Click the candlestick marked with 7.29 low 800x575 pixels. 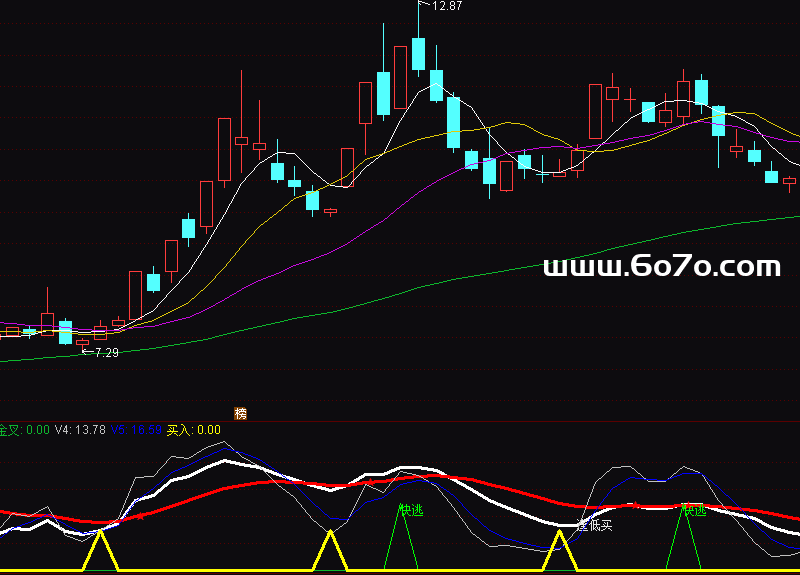82,342
